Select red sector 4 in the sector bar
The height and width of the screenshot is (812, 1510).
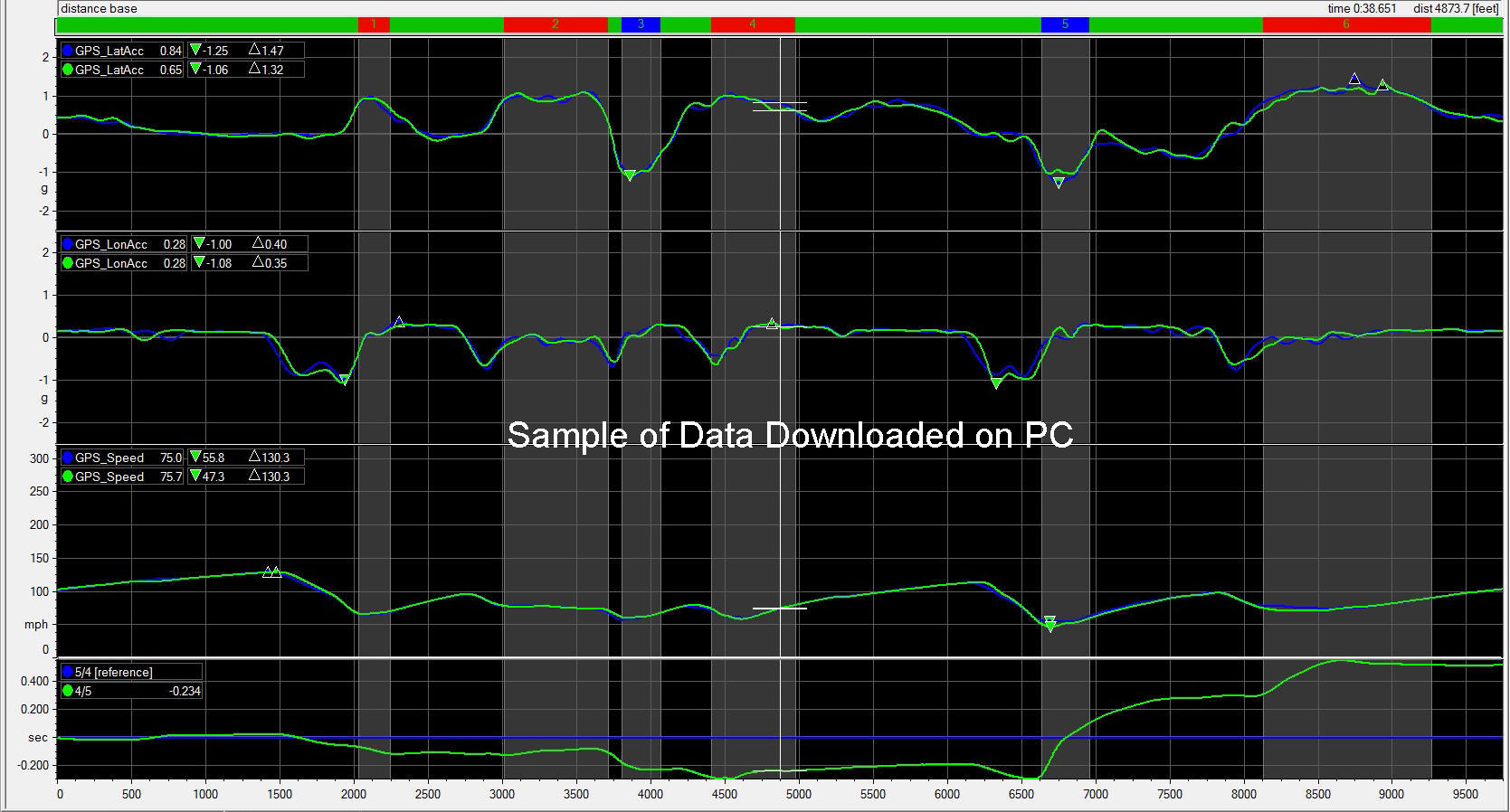[753, 24]
